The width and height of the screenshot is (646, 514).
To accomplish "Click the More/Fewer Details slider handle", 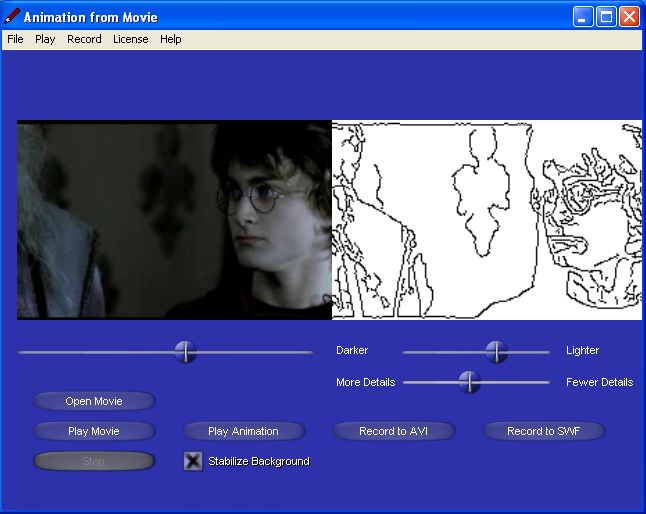I will point(469,382).
